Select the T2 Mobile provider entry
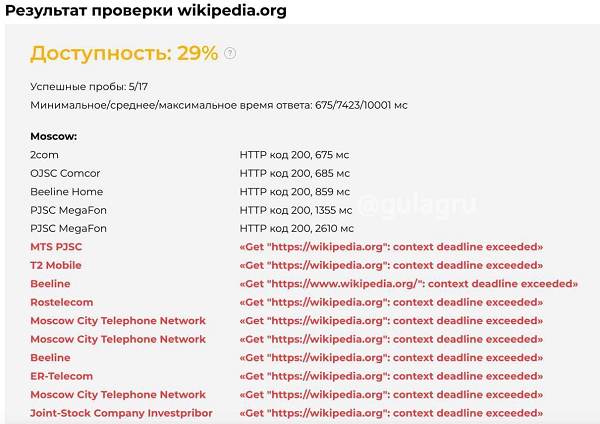The height and width of the screenshot is (424, 600). click(56, 265)
